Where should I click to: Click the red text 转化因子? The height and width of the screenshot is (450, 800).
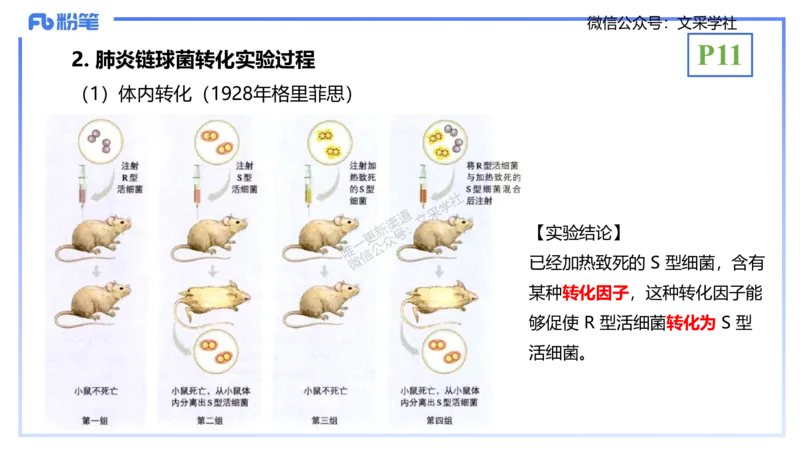click(595, 293)
